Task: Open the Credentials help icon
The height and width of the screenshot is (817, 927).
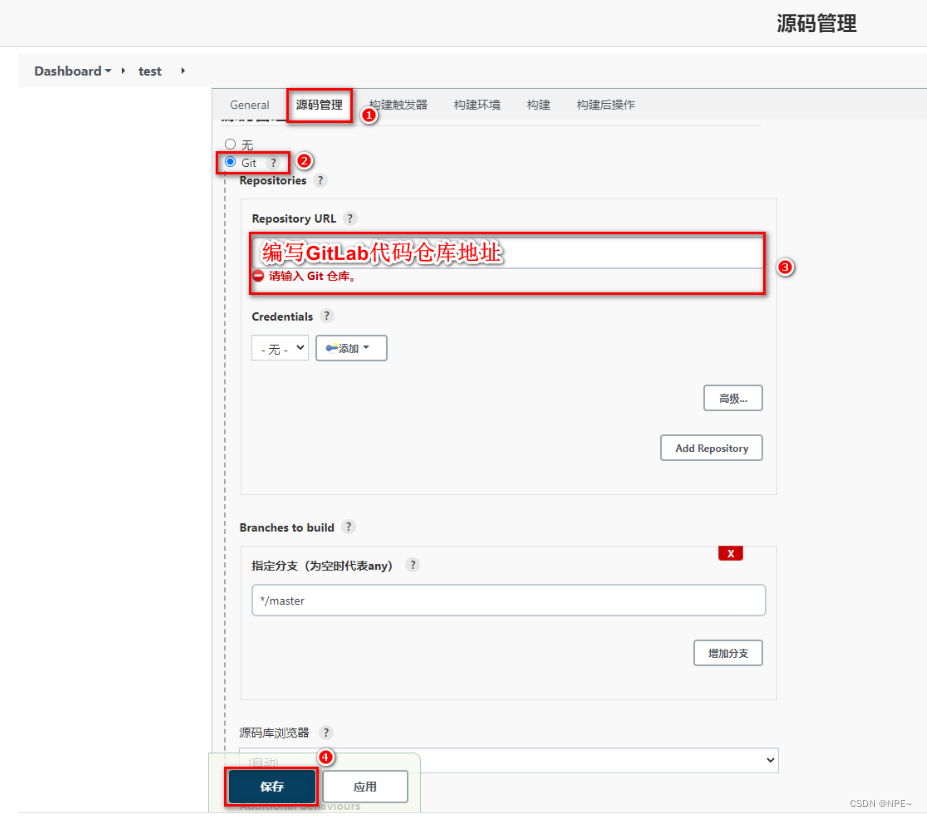Action: (x=326, y=316)
